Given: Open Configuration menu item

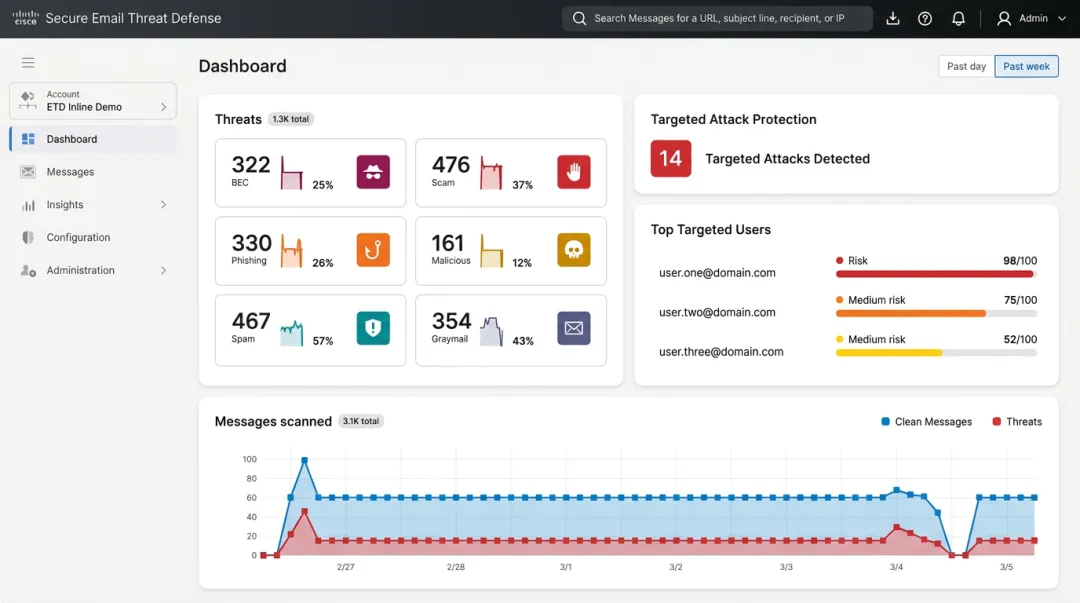Looking at the screenshot, I should pyautogui.click(x=93, y=237).
